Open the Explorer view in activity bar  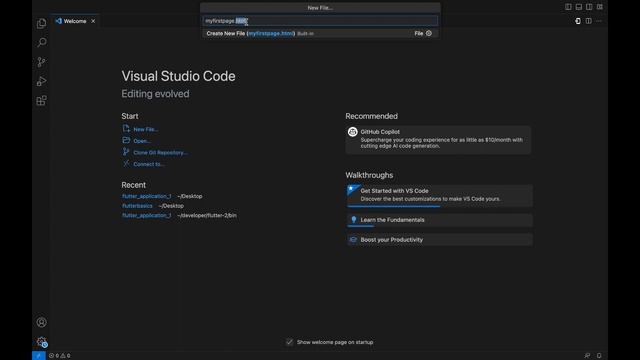(41, 24)
